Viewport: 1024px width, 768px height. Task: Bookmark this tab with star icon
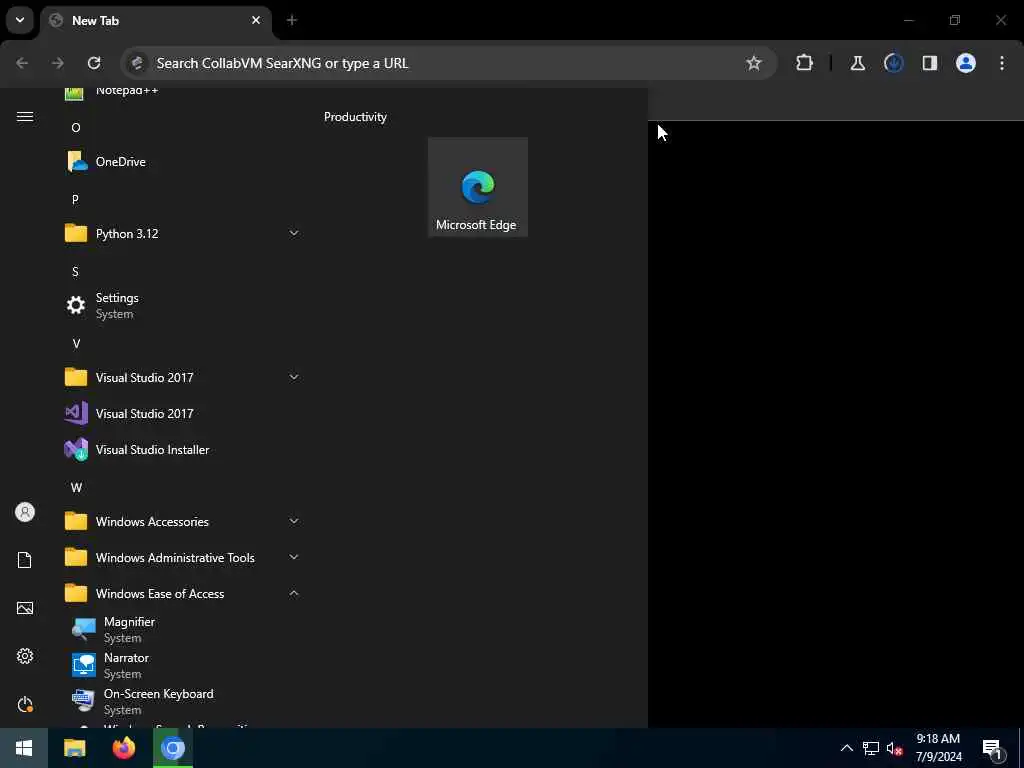click(754, 63)
